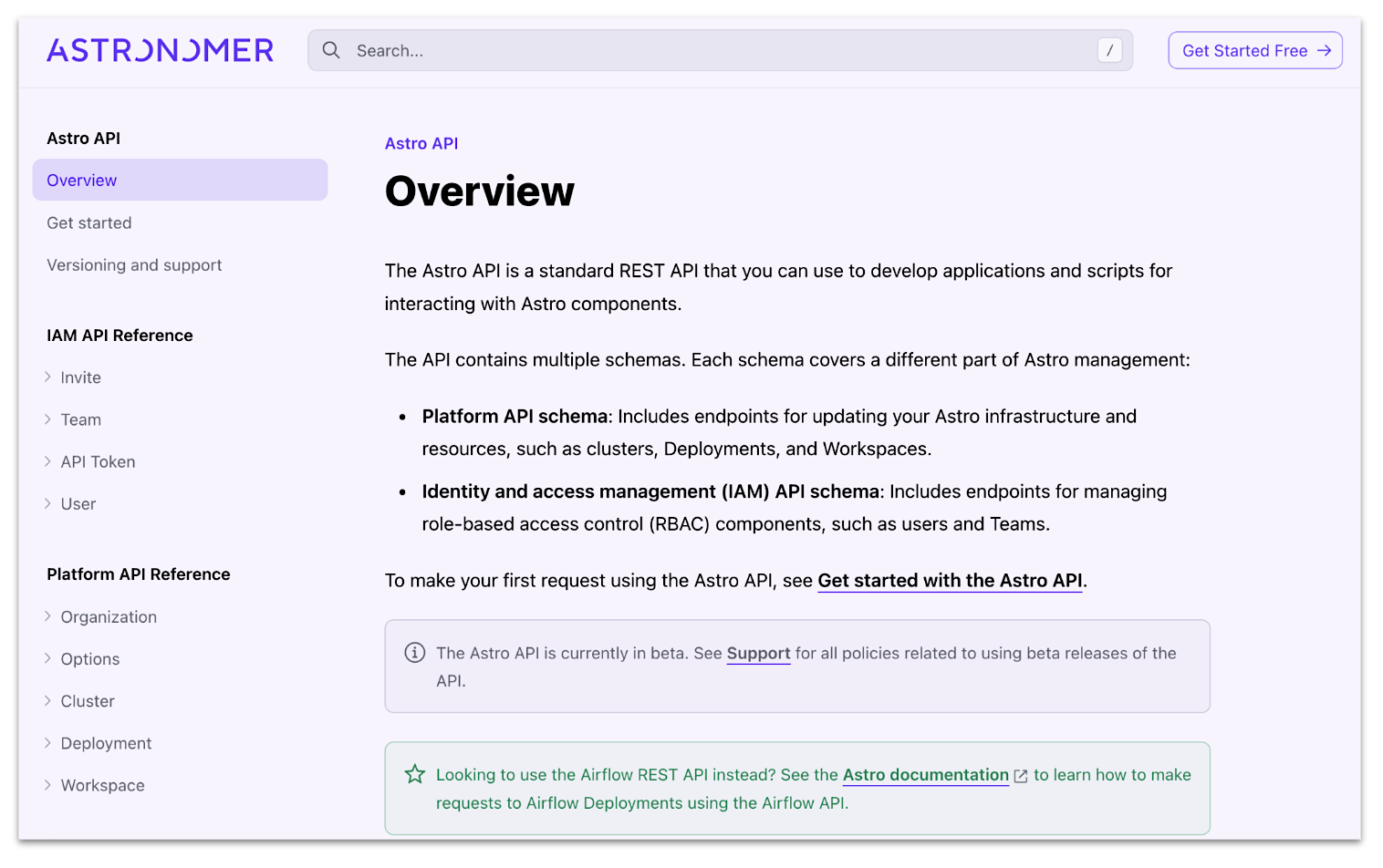Click the slash keyboard shortcut badge
The image size is (1383, 868).
pyautogui.click(x=1109, y=50)
